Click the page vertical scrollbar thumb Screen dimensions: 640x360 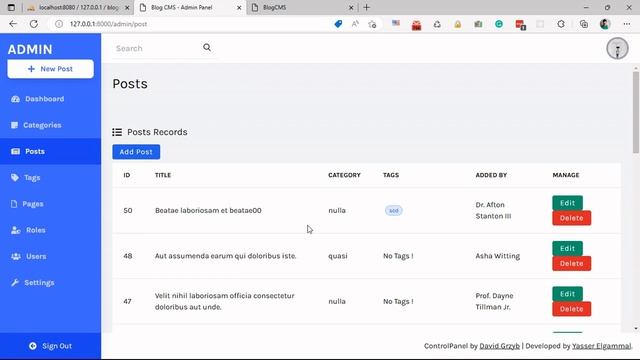tap(636, 112)
